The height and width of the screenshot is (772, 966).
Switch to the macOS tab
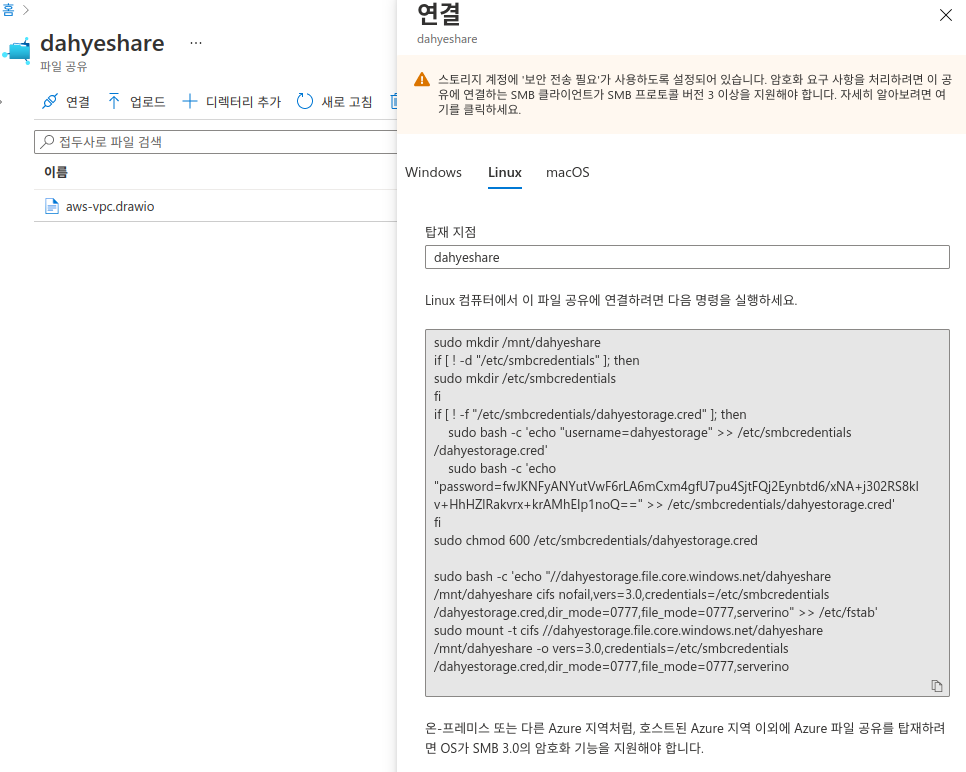pos(567,173)
